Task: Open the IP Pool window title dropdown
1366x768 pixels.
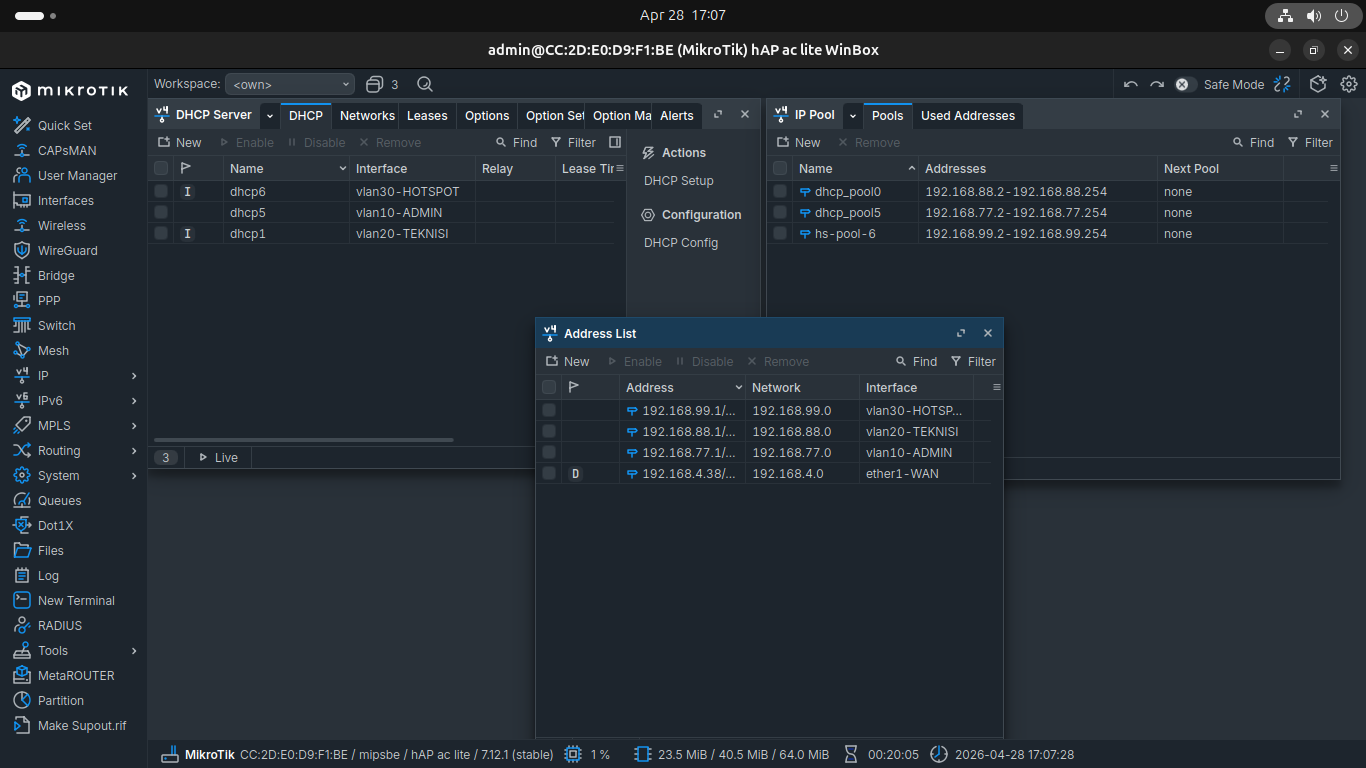Action: click(853, 115)
